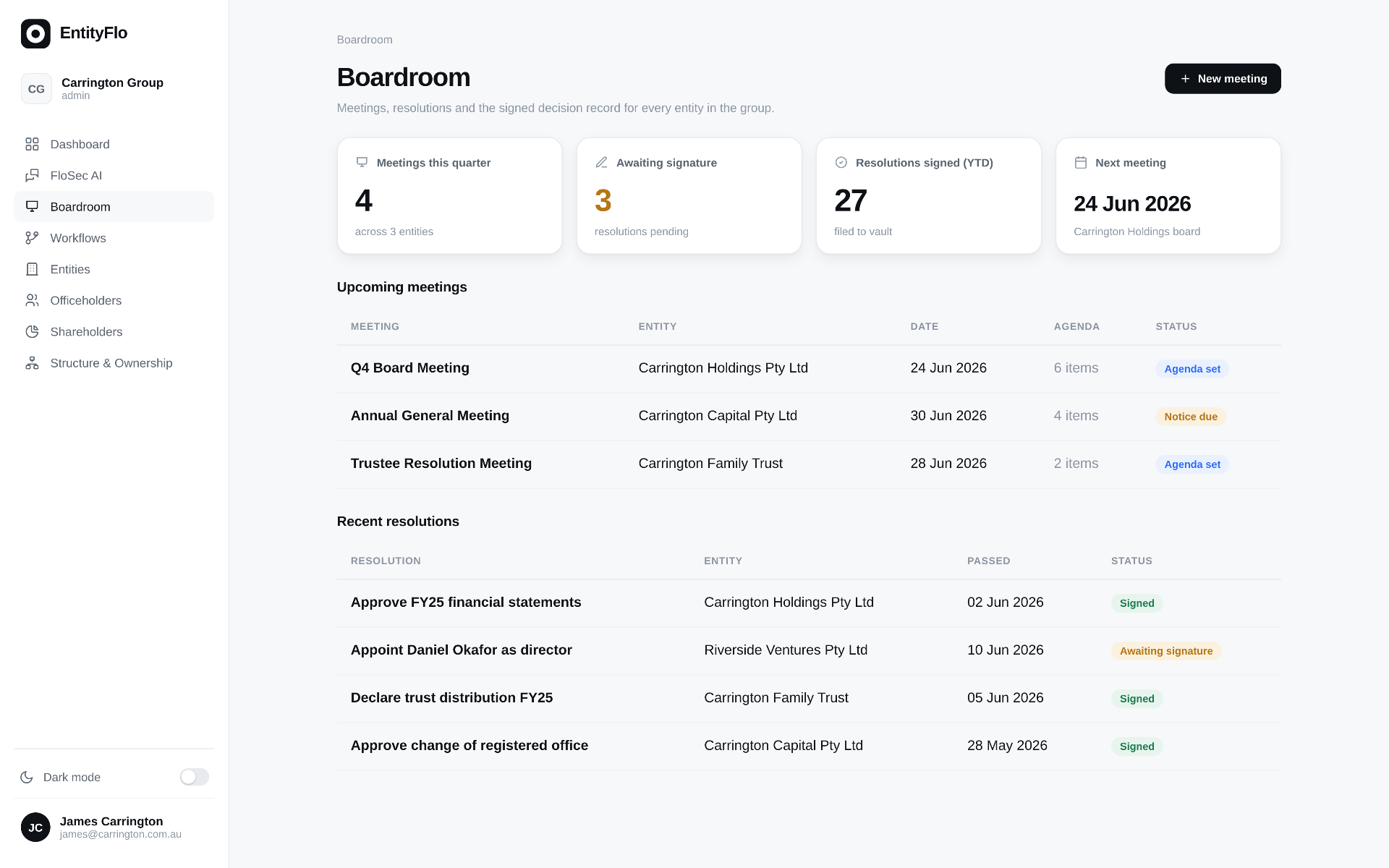Select Boardroom in the sidebar
Viewport: 1389px width, 868px height.
tap(114, 206)
